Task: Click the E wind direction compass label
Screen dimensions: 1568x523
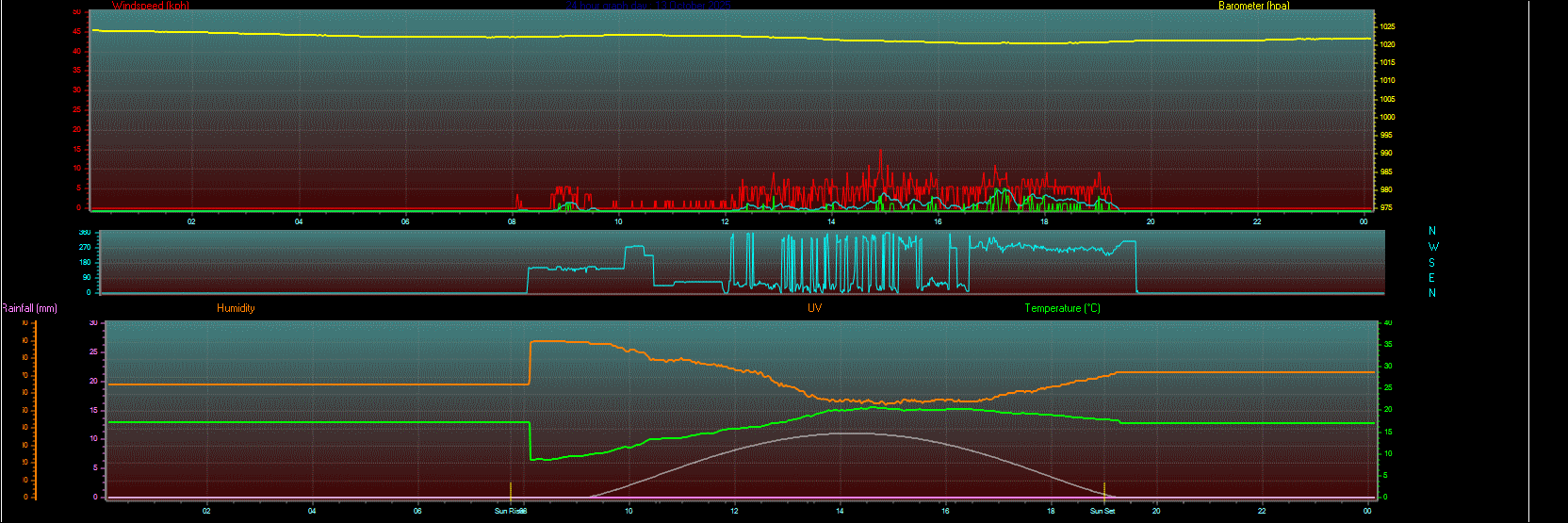Action: pos(1432,278)
